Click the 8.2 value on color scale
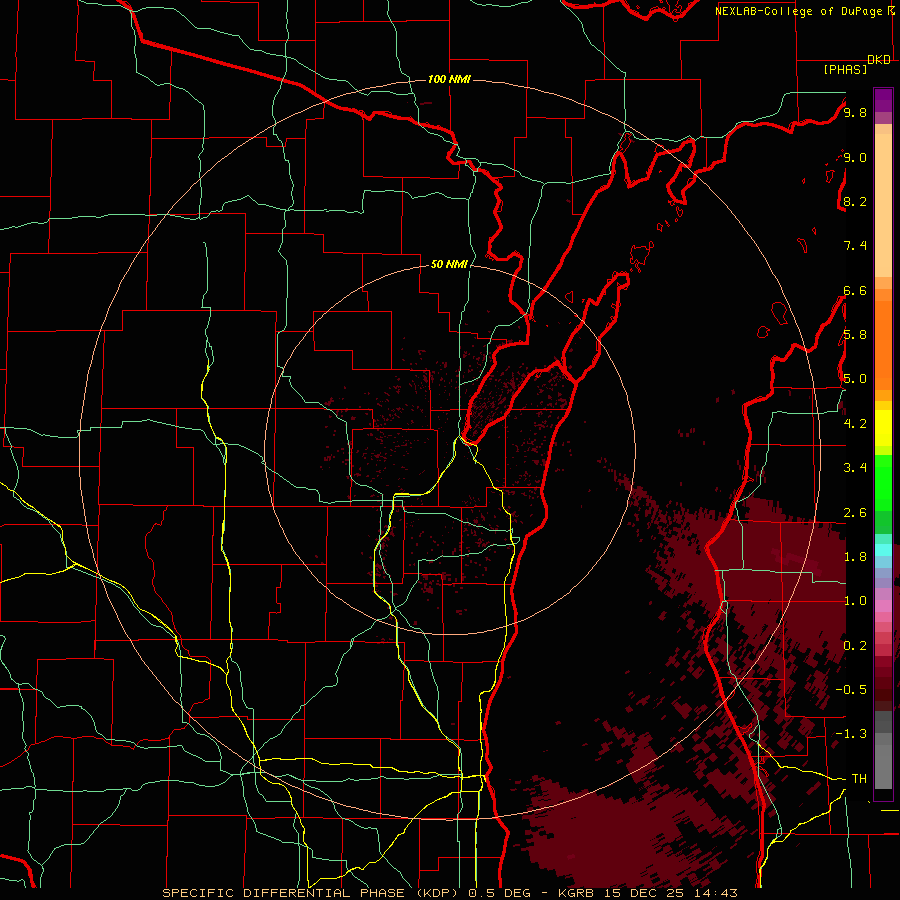This screenshot has height=900, width=900. (x=855, y=201)
